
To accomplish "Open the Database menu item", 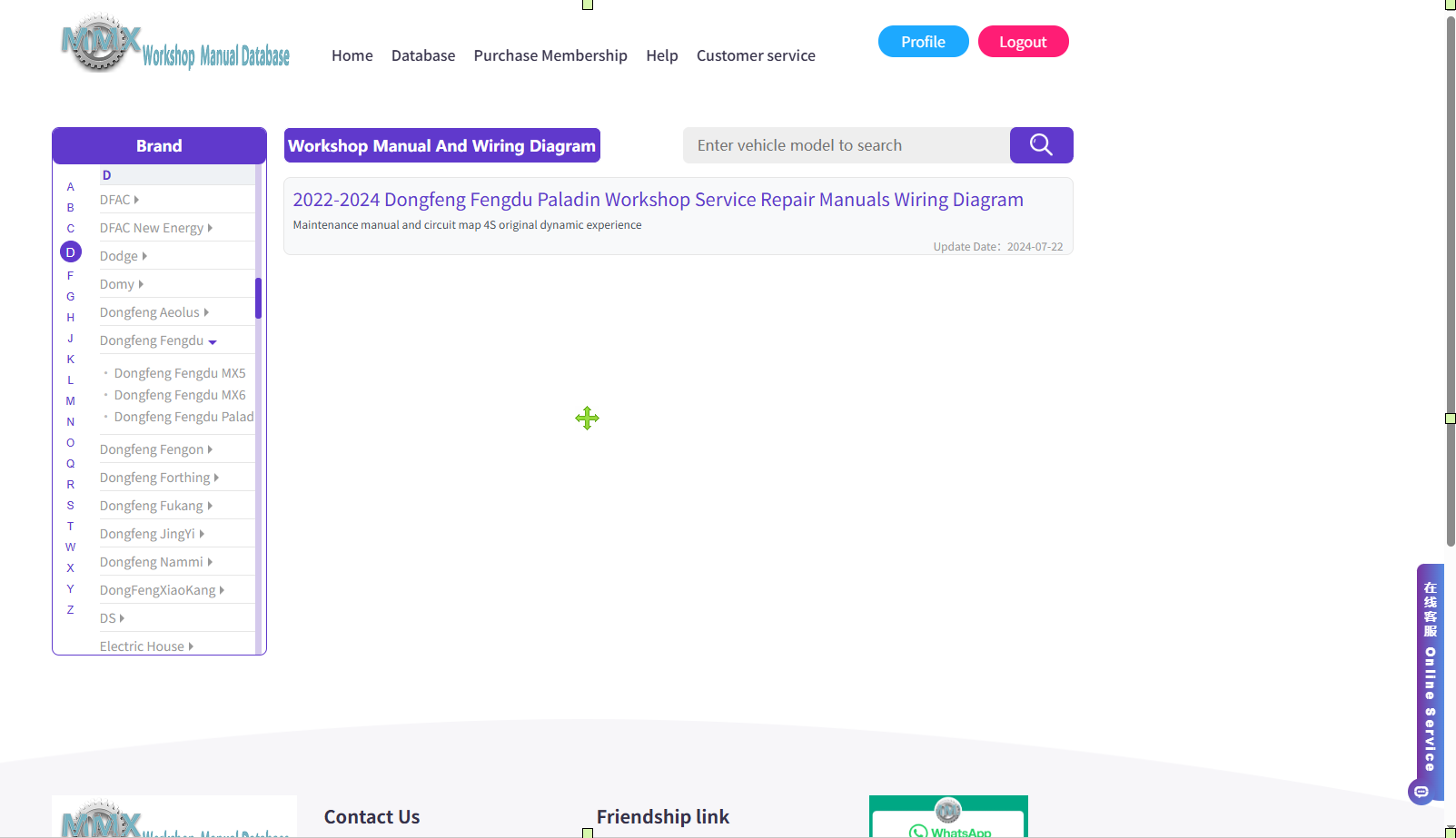I will [423, 55].
